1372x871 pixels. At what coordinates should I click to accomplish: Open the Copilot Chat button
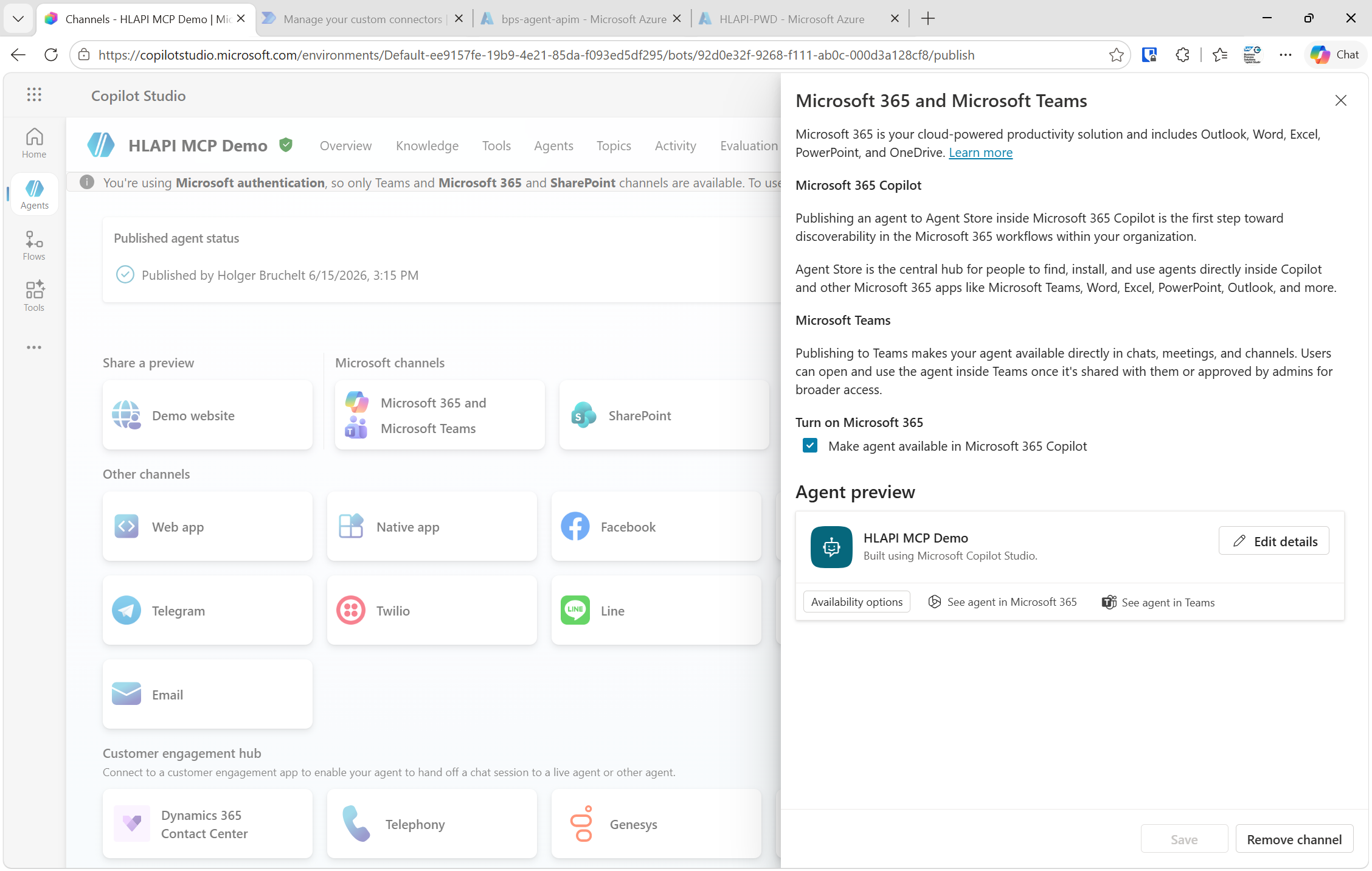coord(1336,55)
